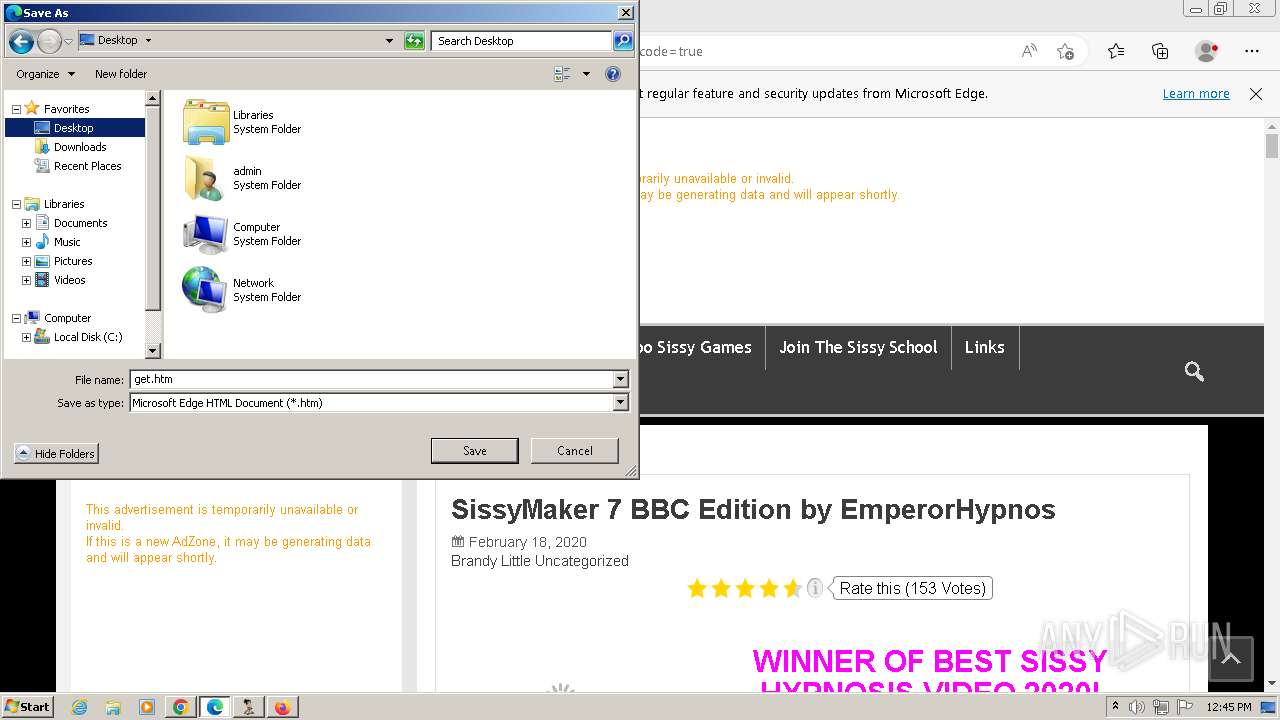Open Join The Sissy School menu item

[858, 347]
